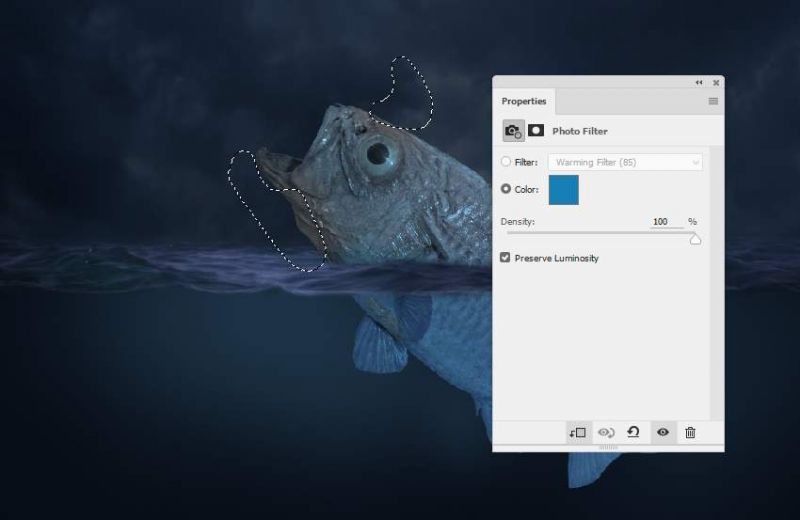The width and height of the screenshot is (800, 520).
Task: Clip adjustment to the layer below
Action: [578, 433]
